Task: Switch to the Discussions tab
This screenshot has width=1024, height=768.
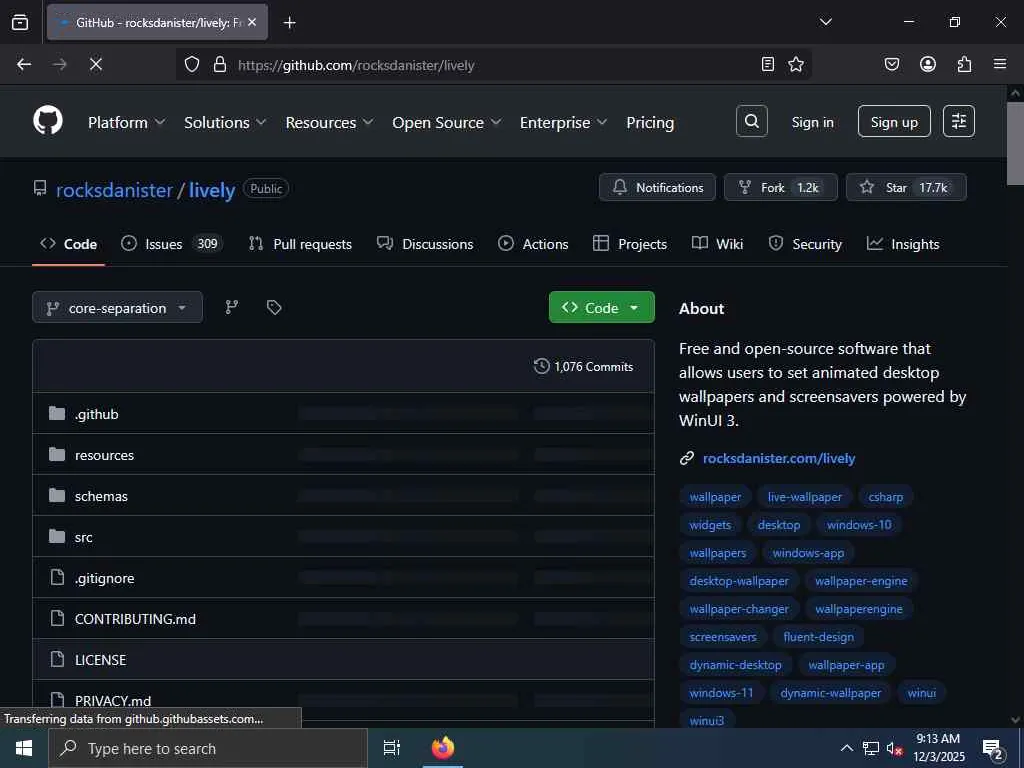Action: click(x=425, y=244)
